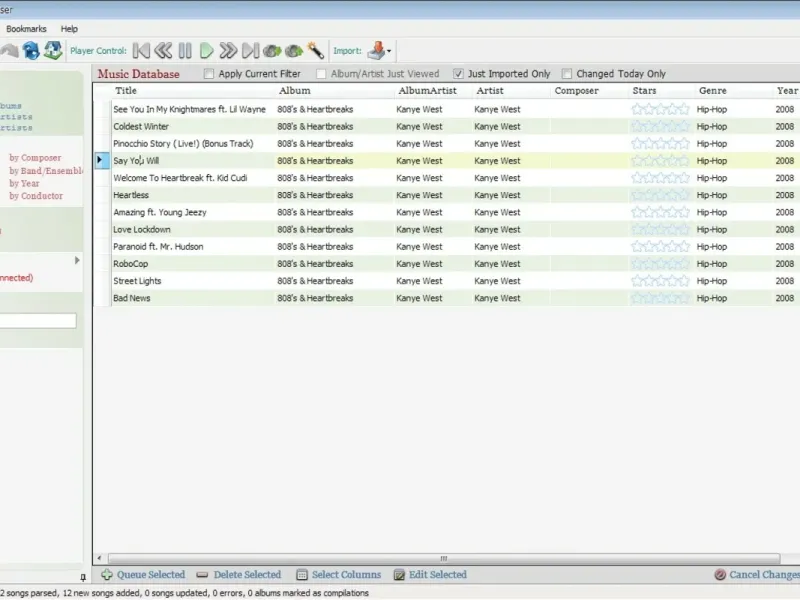This screenshot has width=800, height=600.
Task: Click the pin icon at sidebar bottom
Action: point(83,578)
